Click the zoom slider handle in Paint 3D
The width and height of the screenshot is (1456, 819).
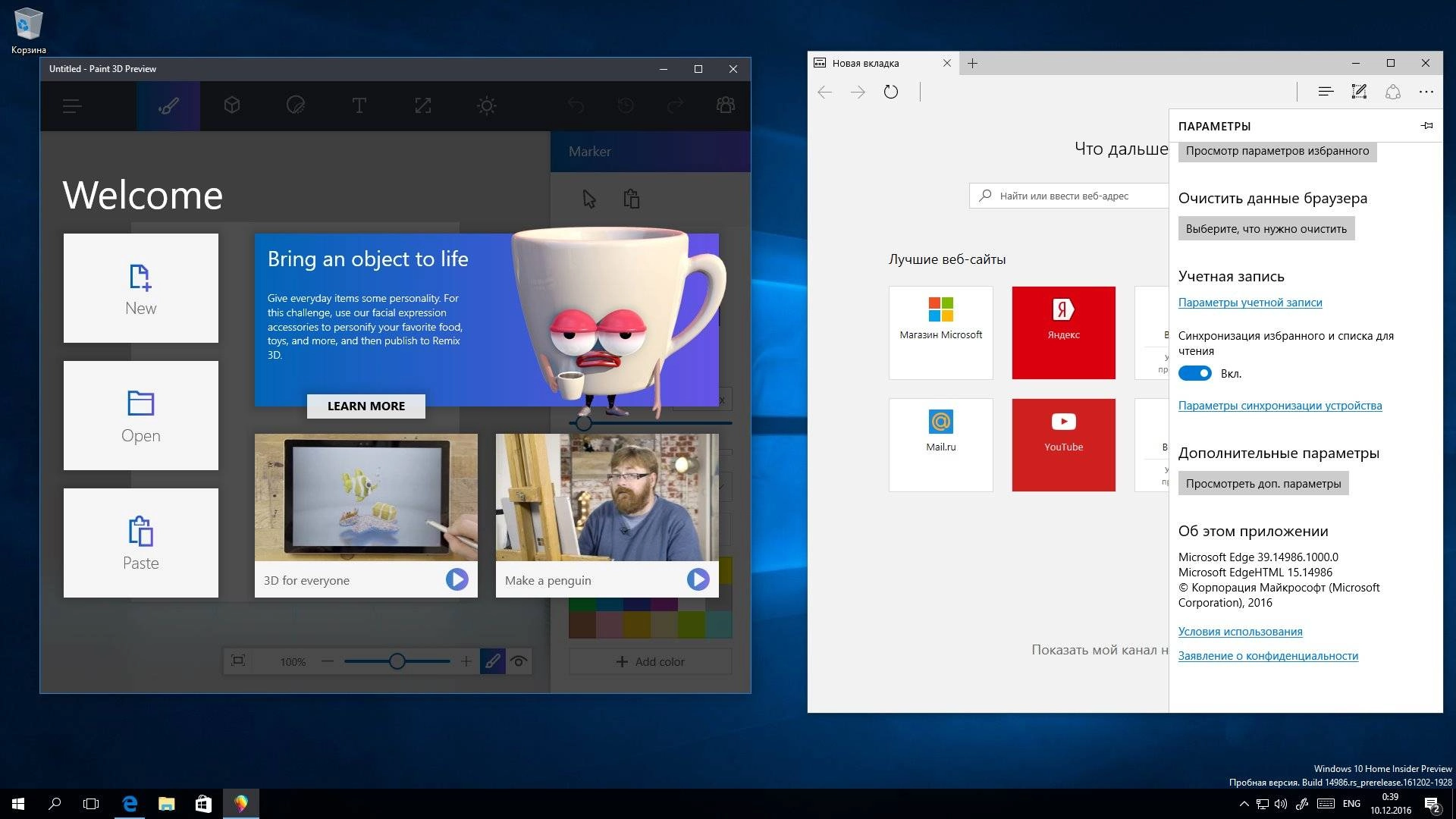(x=397, y=661)
